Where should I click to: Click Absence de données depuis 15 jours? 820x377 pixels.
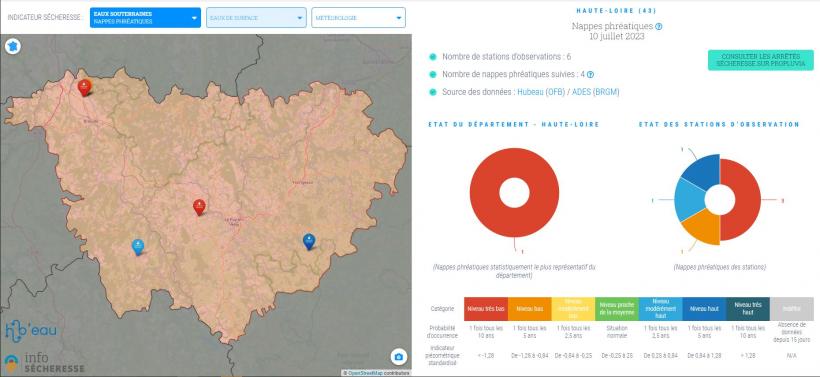pyautogui.click(x=792, y=332)
